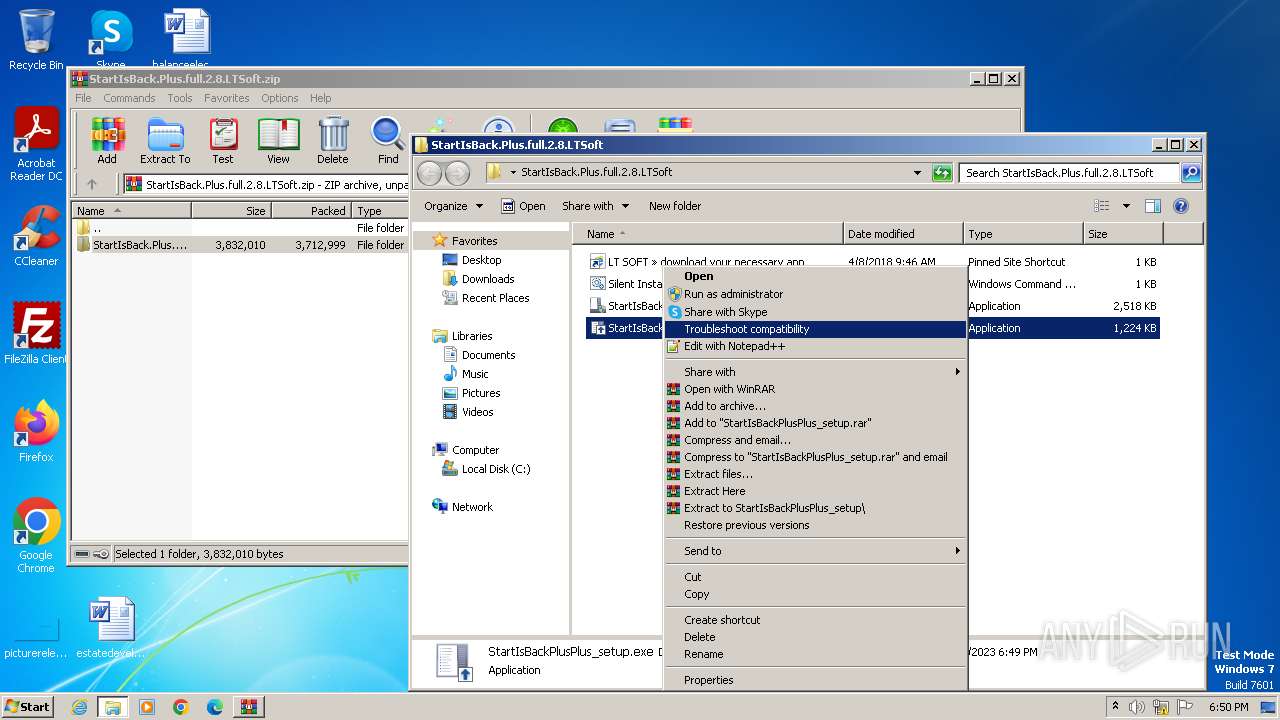1280x720 pixels.
Task: Click volume speaker icon in tray
Action: pos(1136,707)
